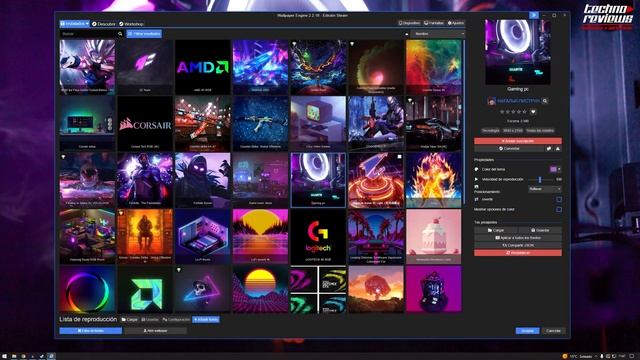Click the Abrir wallpaper button
640x360 pixels.
click(x=155, y=331)
